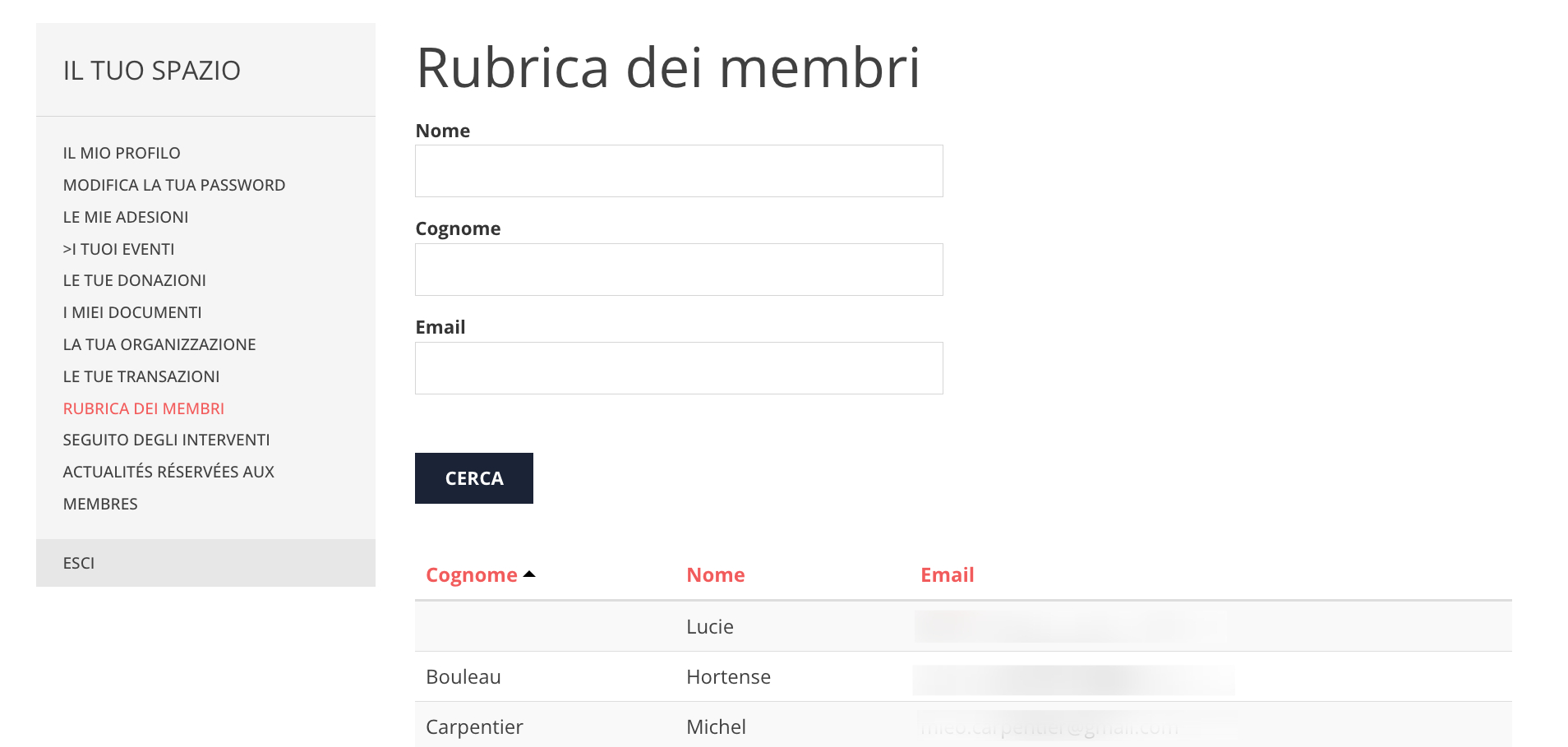View I Miei Documenti
This screenshot has height=747, width=1568.
(x=132, y=312)
